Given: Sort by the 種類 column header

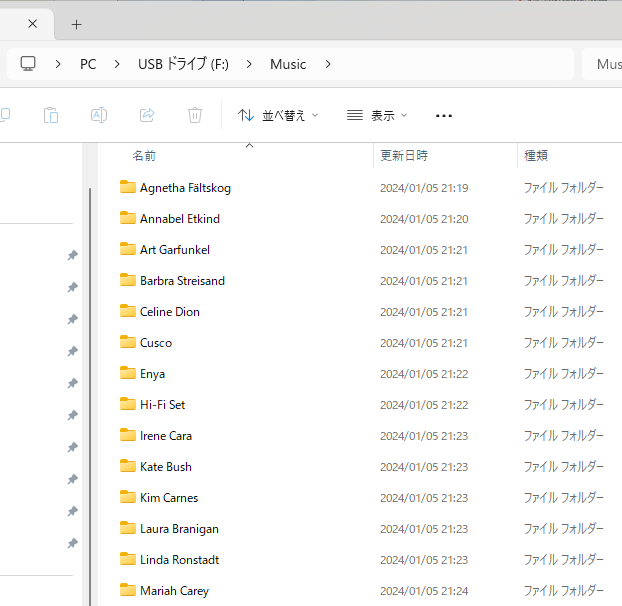Looking at the screenshot, I should point(536,155).
